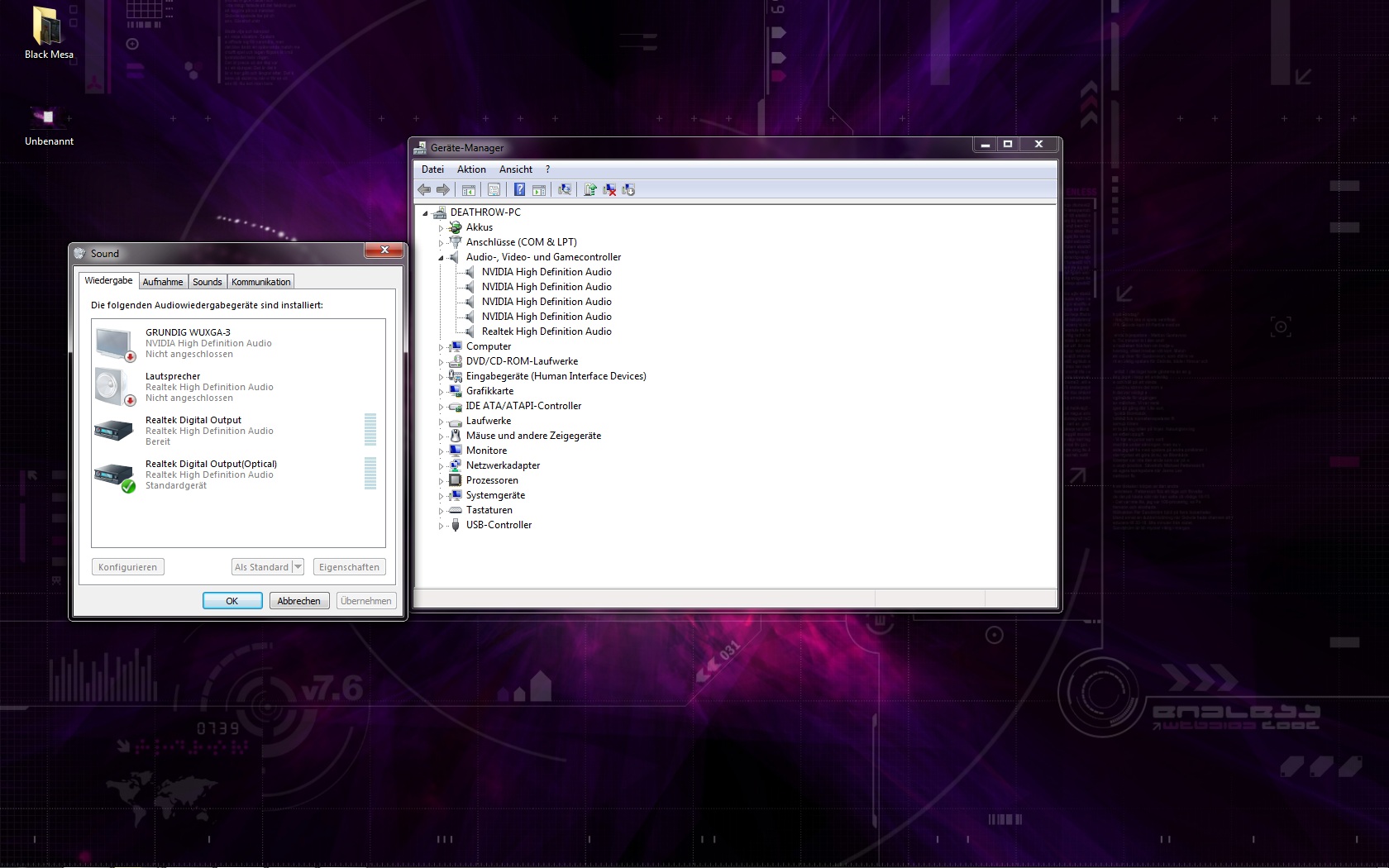
Task: Expand the IDE ATA/ATAPI-Controller node arrow
Action: point(441,407)
